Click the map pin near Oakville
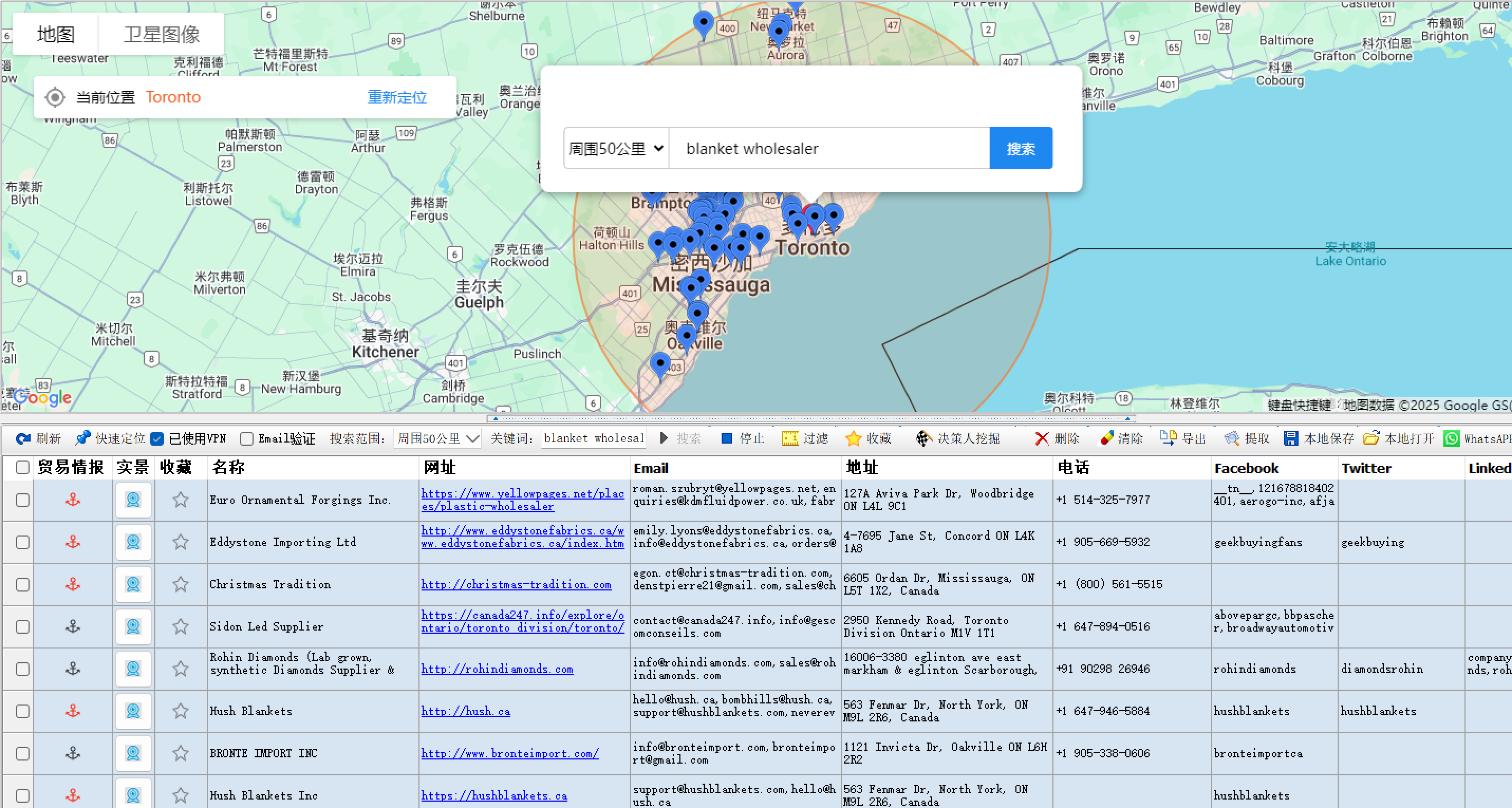This screenshot has height=808, width=1512. (x=686, y=337)
